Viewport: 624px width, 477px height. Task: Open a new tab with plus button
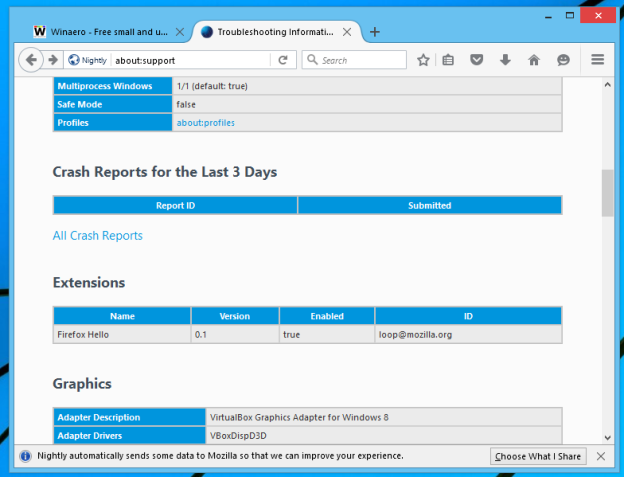click(x=375, y=31)
